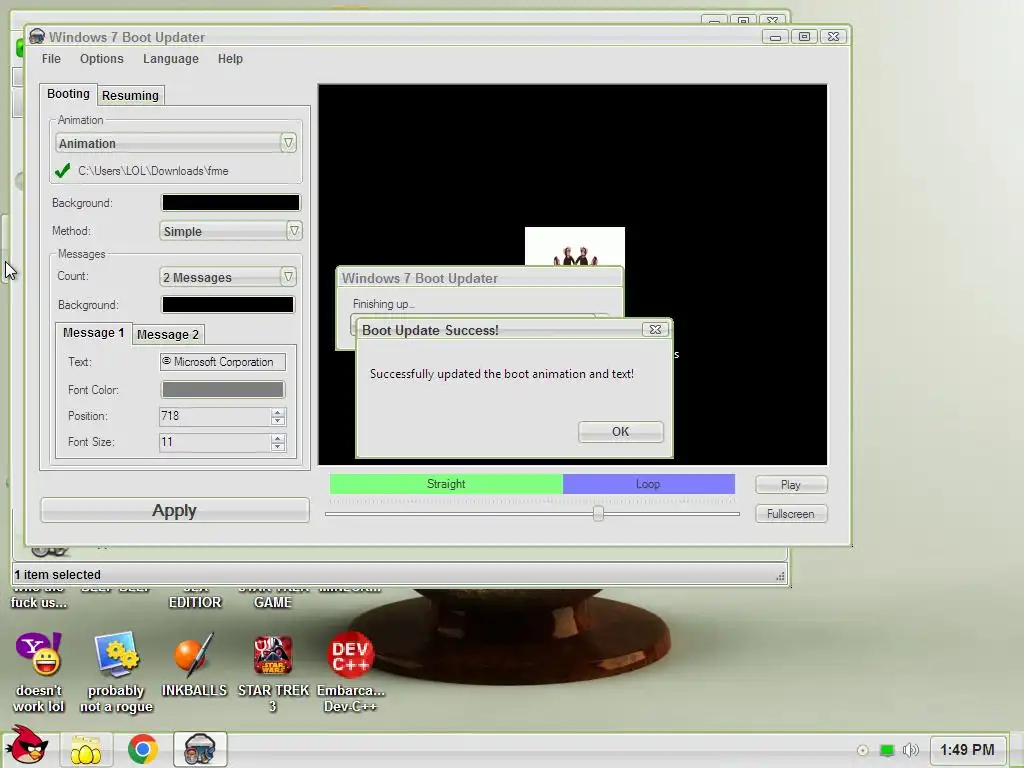The height and width of the screenshot is (768, 1024).
Task: Click the animation preview thumbnail image
Action: (575, 246)
